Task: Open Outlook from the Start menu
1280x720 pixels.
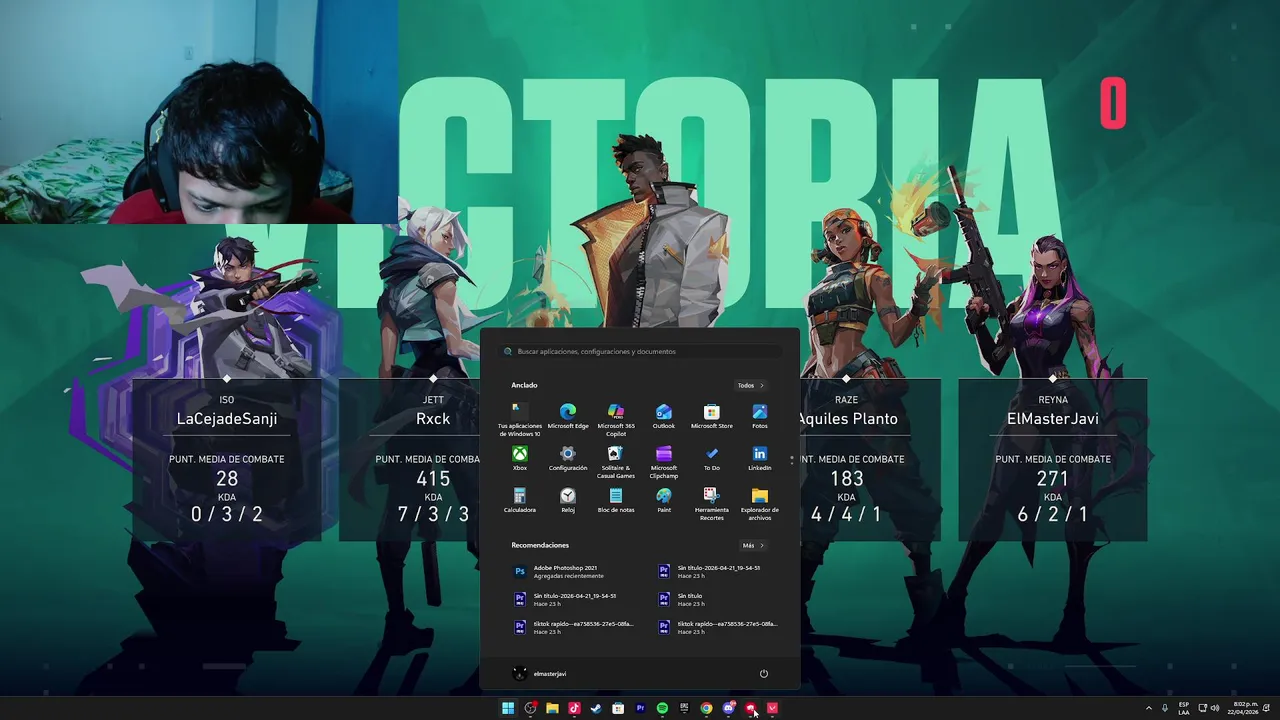Action: tap(664, 416)
